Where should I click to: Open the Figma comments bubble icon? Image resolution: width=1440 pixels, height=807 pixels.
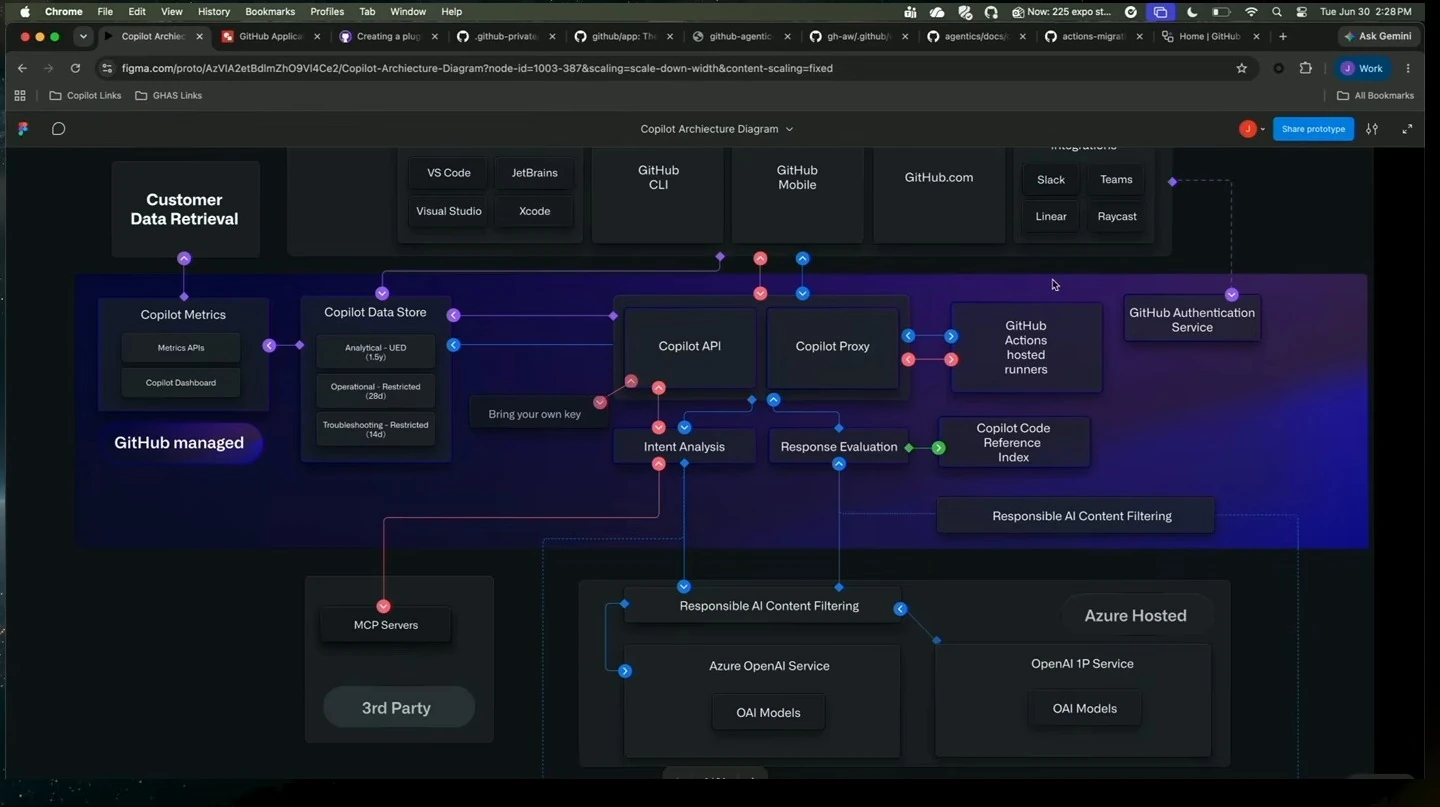click(59, 129)
